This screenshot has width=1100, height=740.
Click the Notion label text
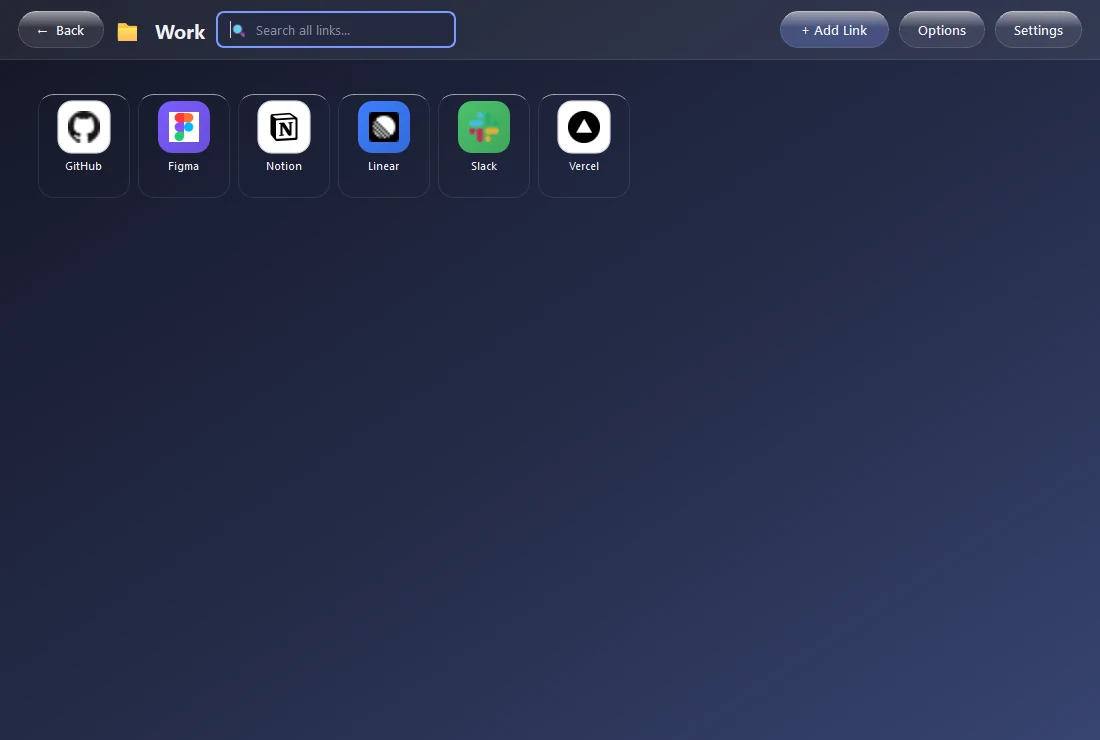tap(283, 166)
